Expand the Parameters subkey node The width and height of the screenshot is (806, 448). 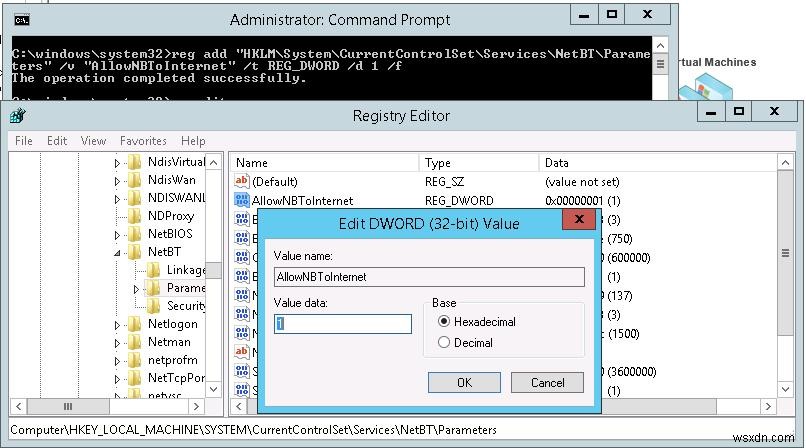(136, 289)
